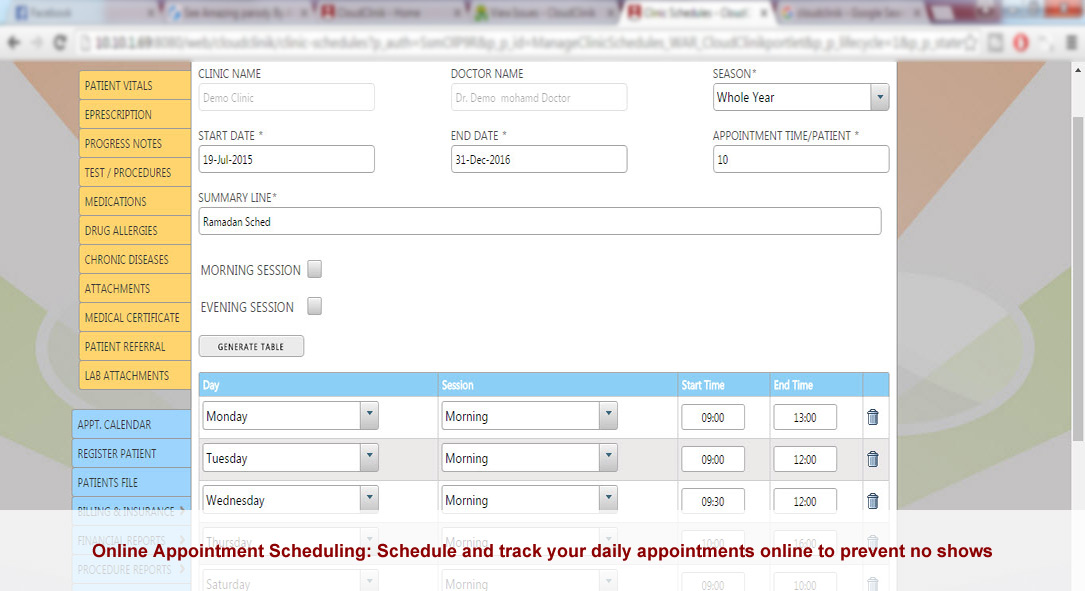Remove the Wednesday schedule entry

click(872, 501)
